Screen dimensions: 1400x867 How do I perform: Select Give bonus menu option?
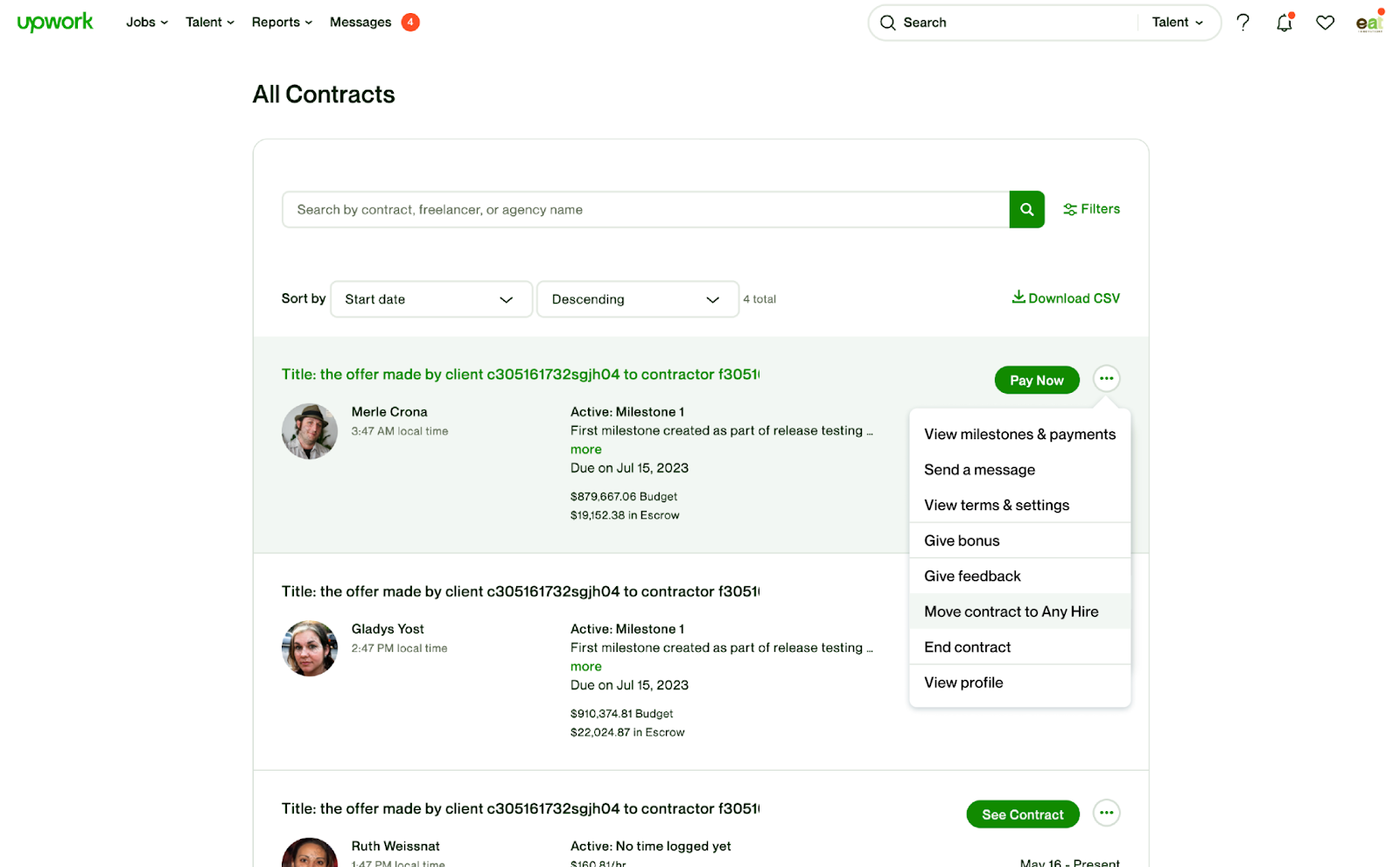[x=962, y=541]
